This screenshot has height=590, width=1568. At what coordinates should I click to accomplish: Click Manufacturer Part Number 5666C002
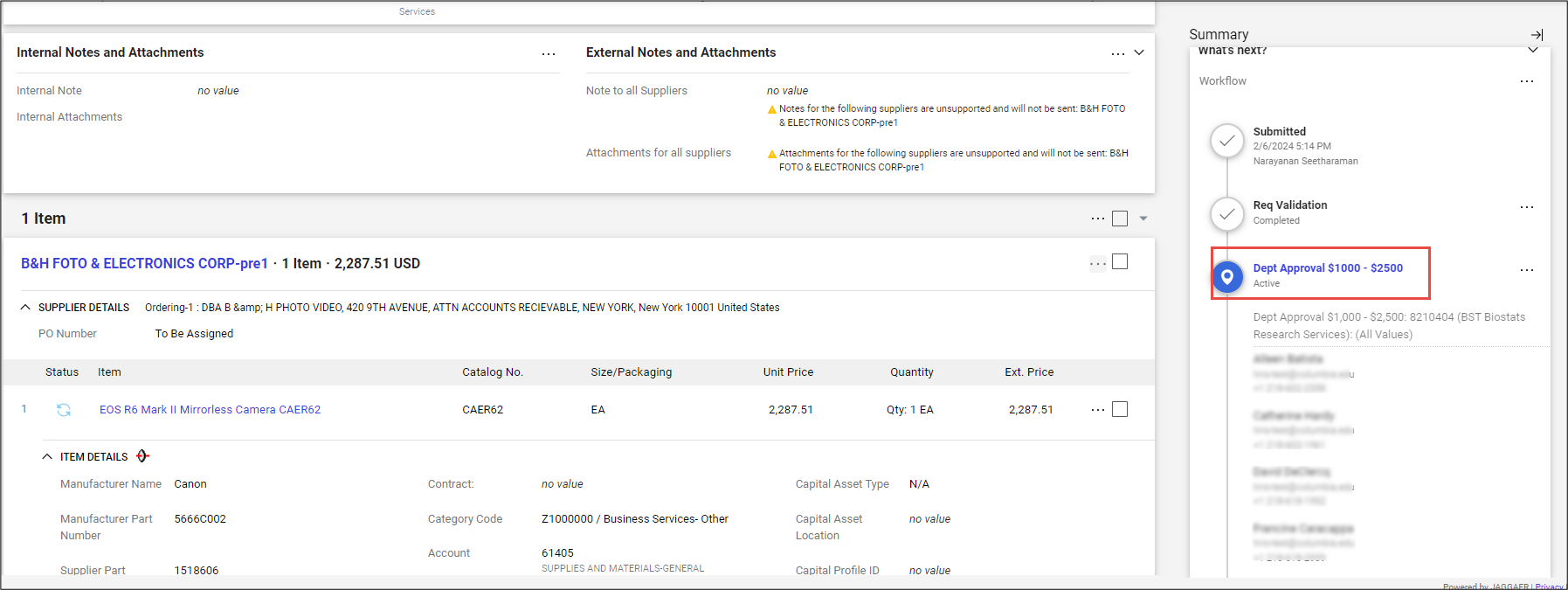click(x=200, y=518)
